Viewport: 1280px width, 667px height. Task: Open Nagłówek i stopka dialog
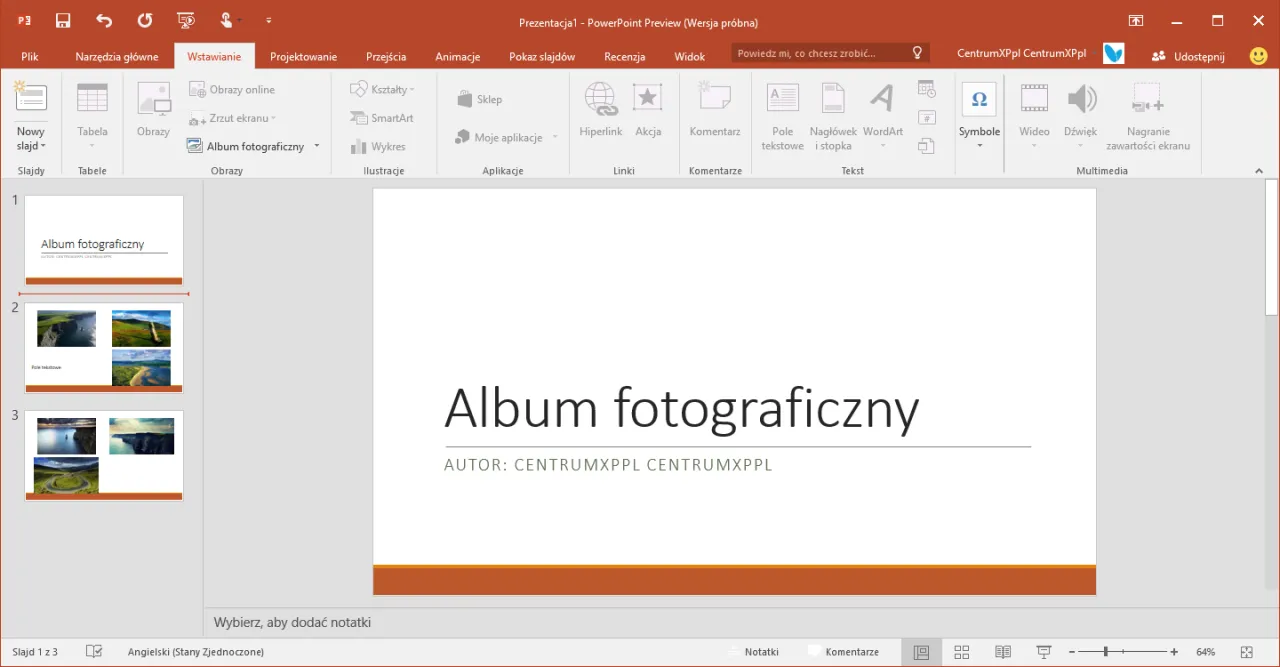(833, 118)
